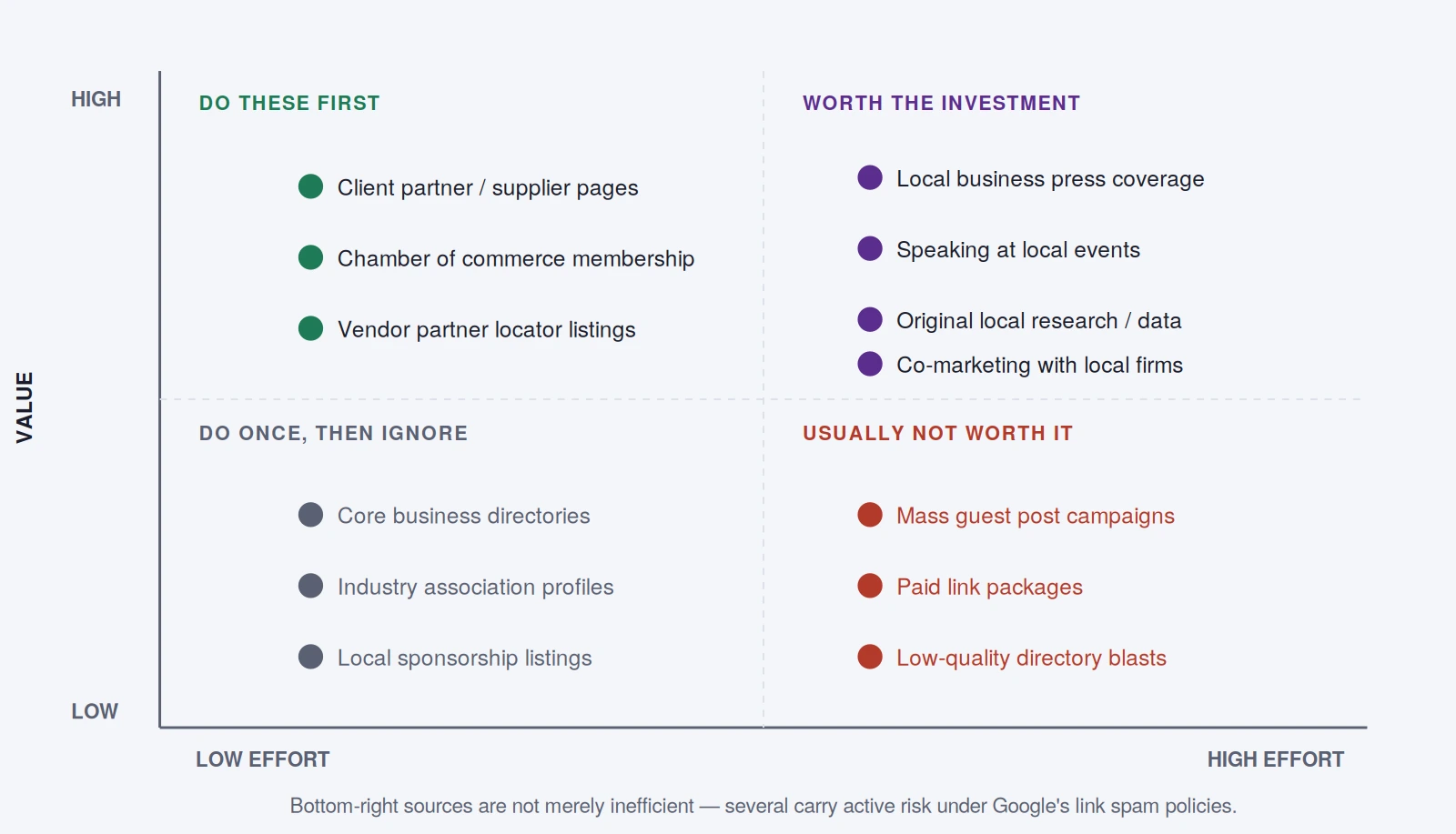The height and width of the screenshot is (834, 1456).
Task: Click the Industry association profiles label
Action: click(x=475, y=587)
